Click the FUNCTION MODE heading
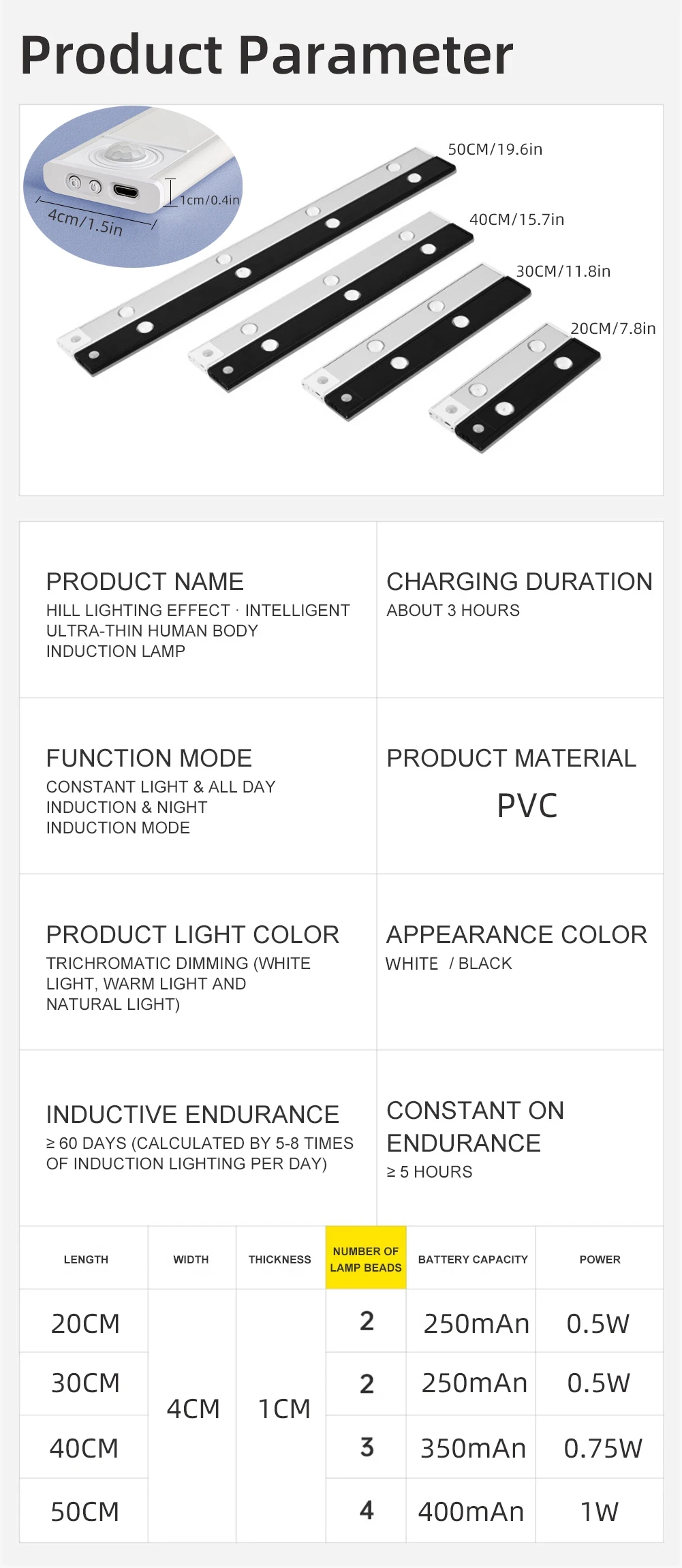The height and width of the screenshot is (1568, 682). click(x=149, y=758)
